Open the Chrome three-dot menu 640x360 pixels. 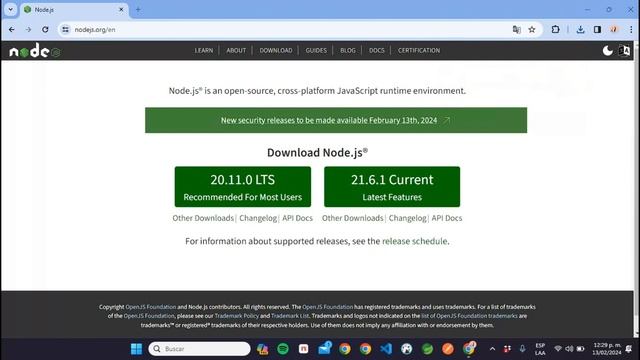click(x=631, y=29)
